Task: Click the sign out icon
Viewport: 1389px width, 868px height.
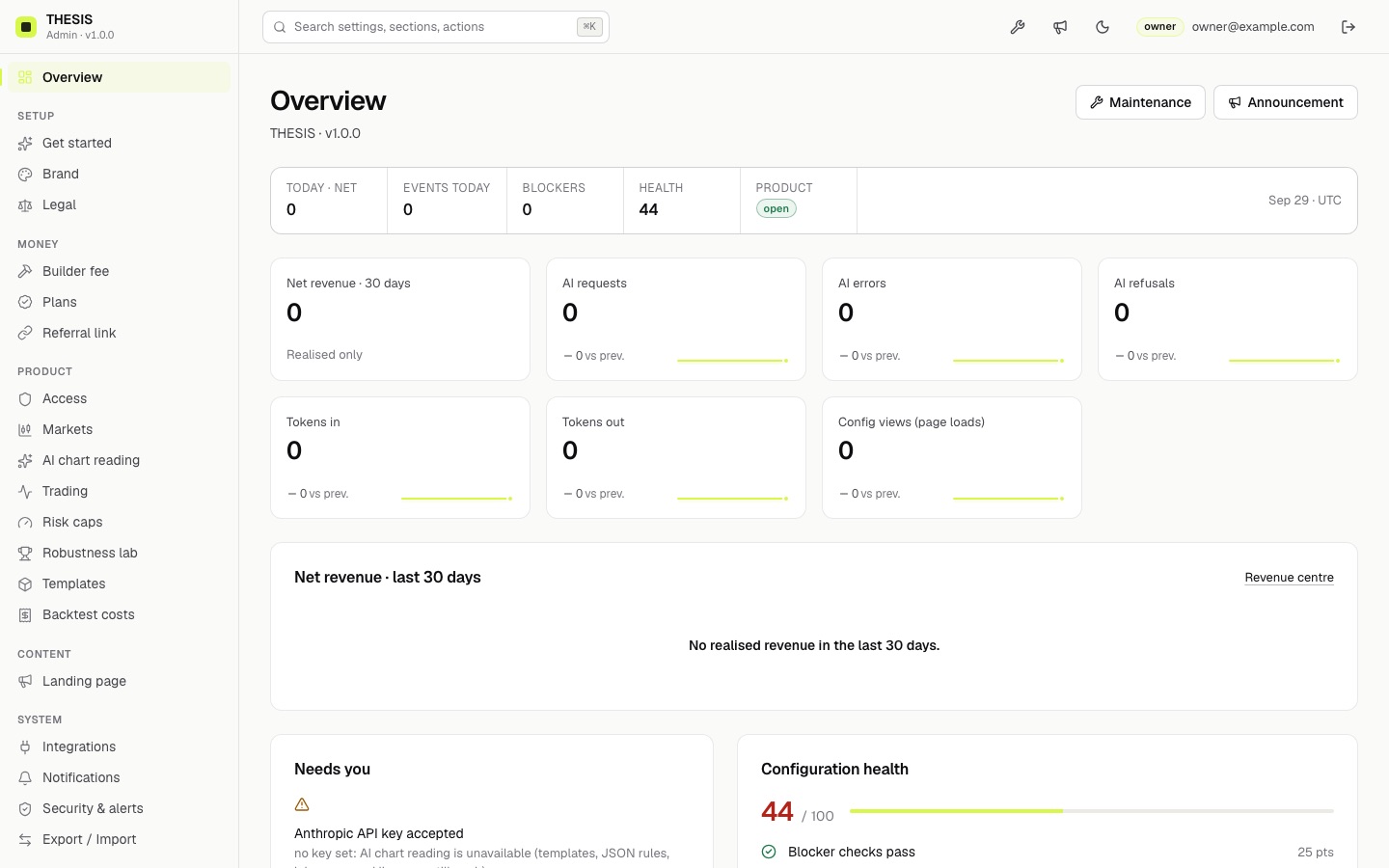Action: [x=1348, y=27]
